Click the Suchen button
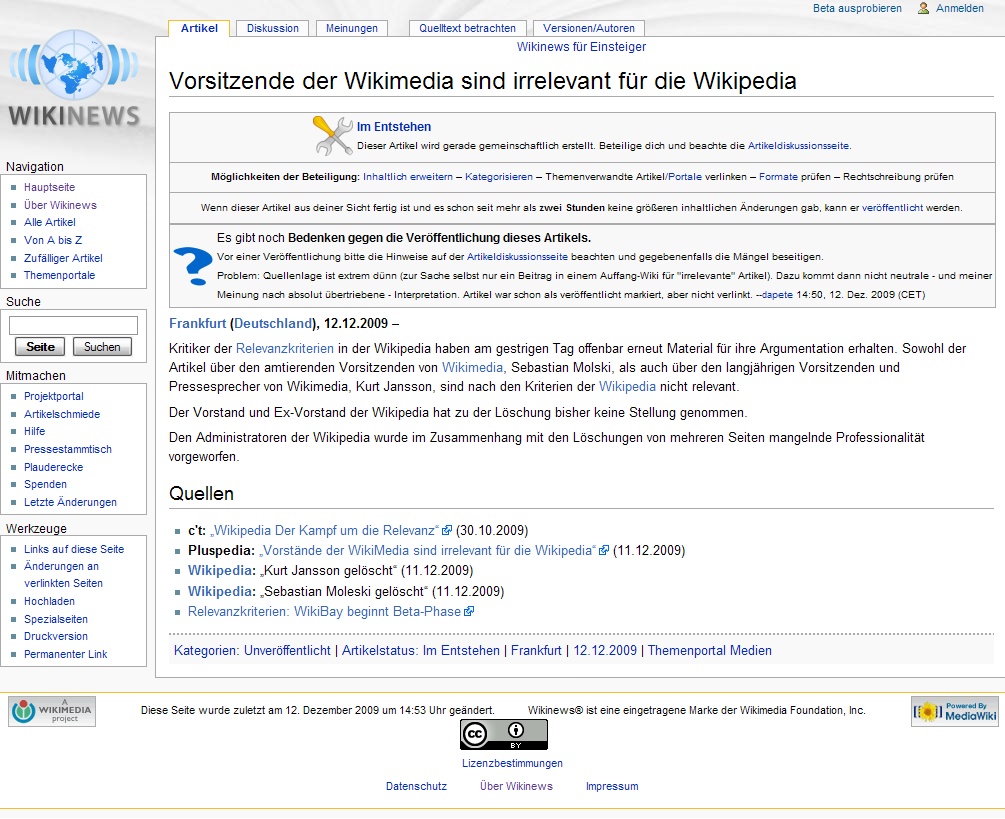 tap(102, 347)
